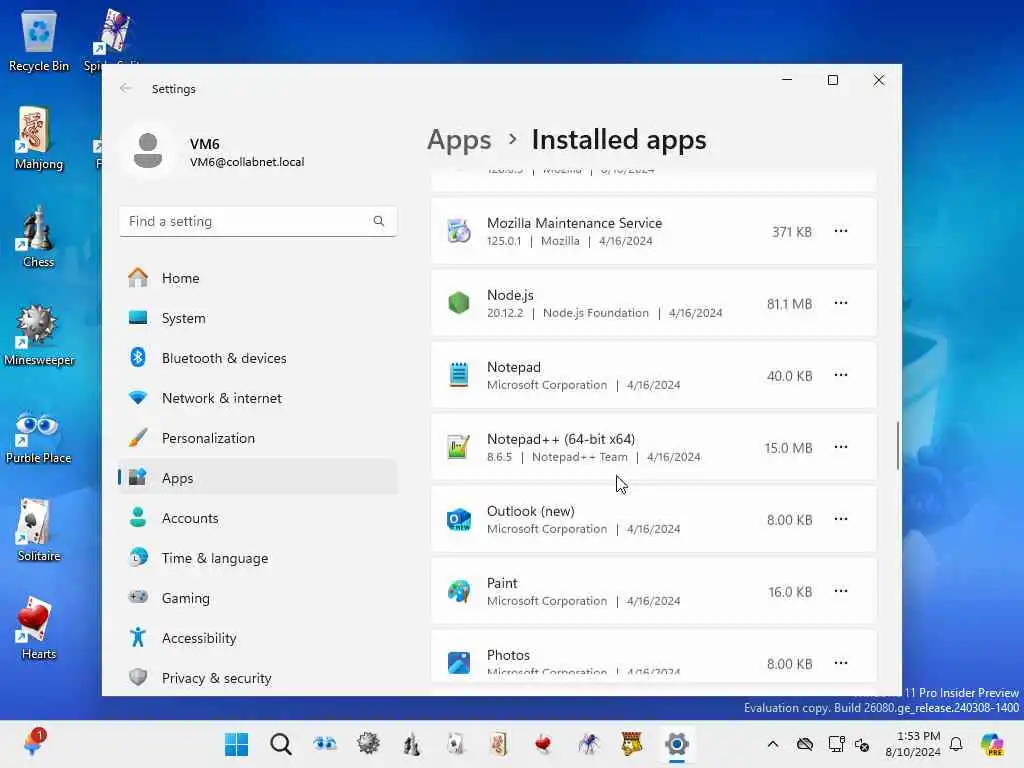Image resolution: width=1024 pixels, height=768 pixels.
Task: Click the Node.js green hexagon icon
Action: (458, 303)
